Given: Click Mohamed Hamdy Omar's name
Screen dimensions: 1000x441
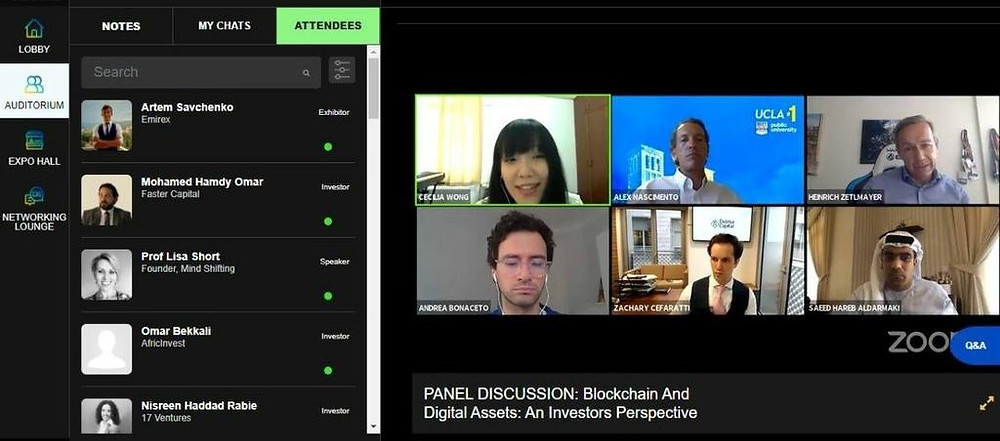Looking at the screenshot, I should tap(202, 182).
